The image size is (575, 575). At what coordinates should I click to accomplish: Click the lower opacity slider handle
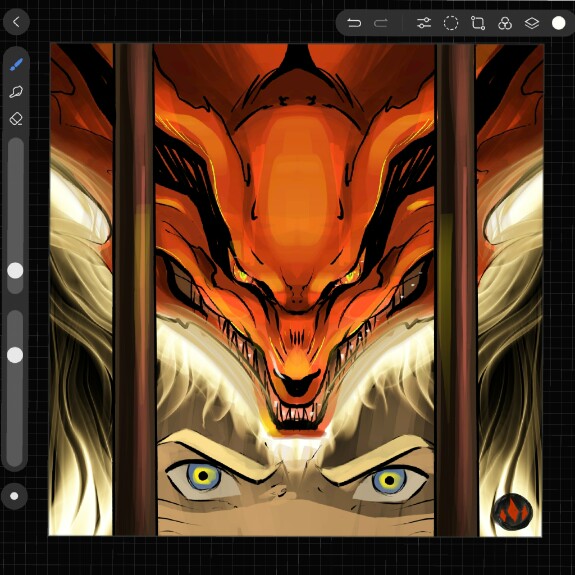(15, 355)
